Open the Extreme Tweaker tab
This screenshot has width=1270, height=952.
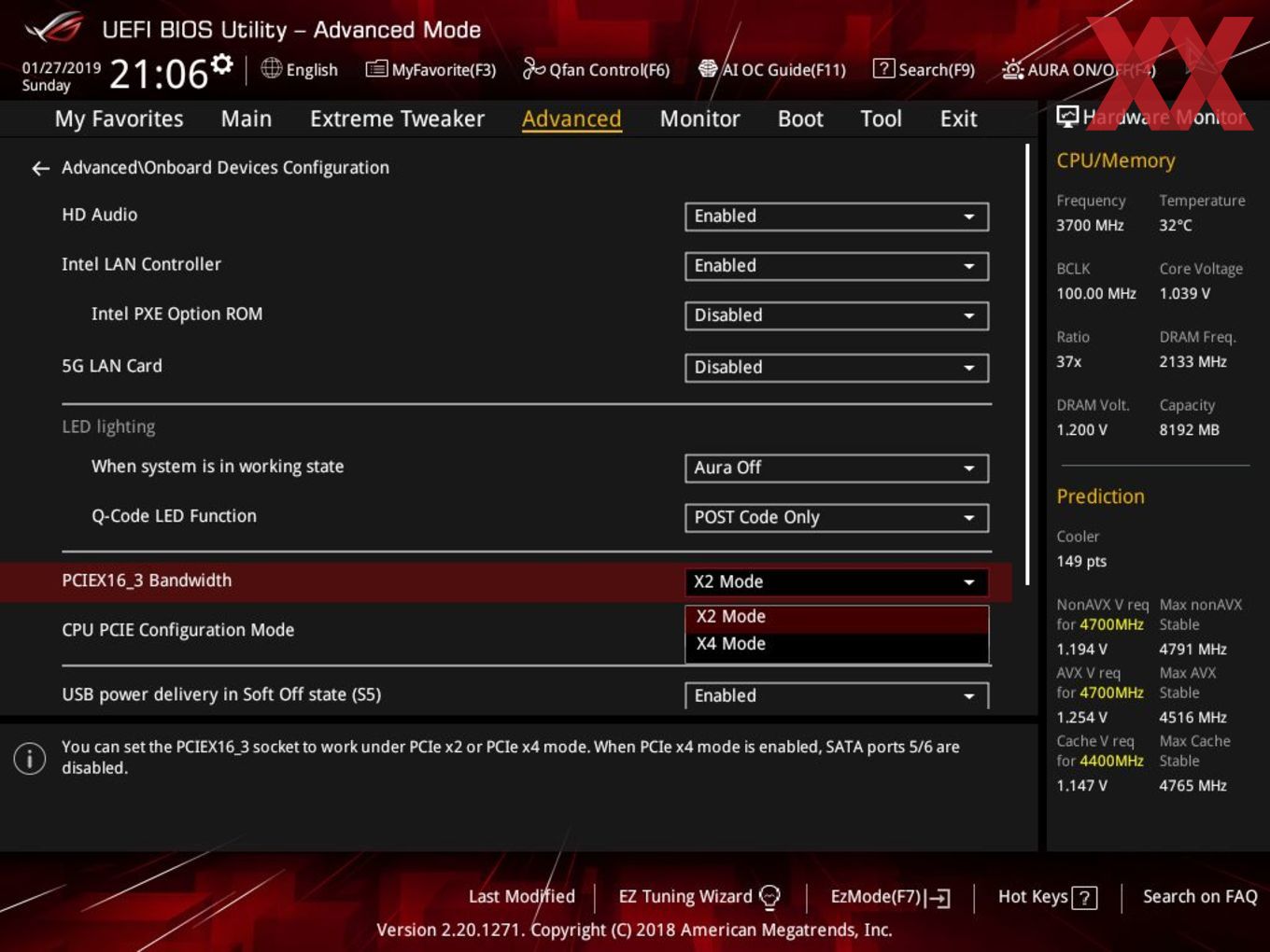point(397,119)
